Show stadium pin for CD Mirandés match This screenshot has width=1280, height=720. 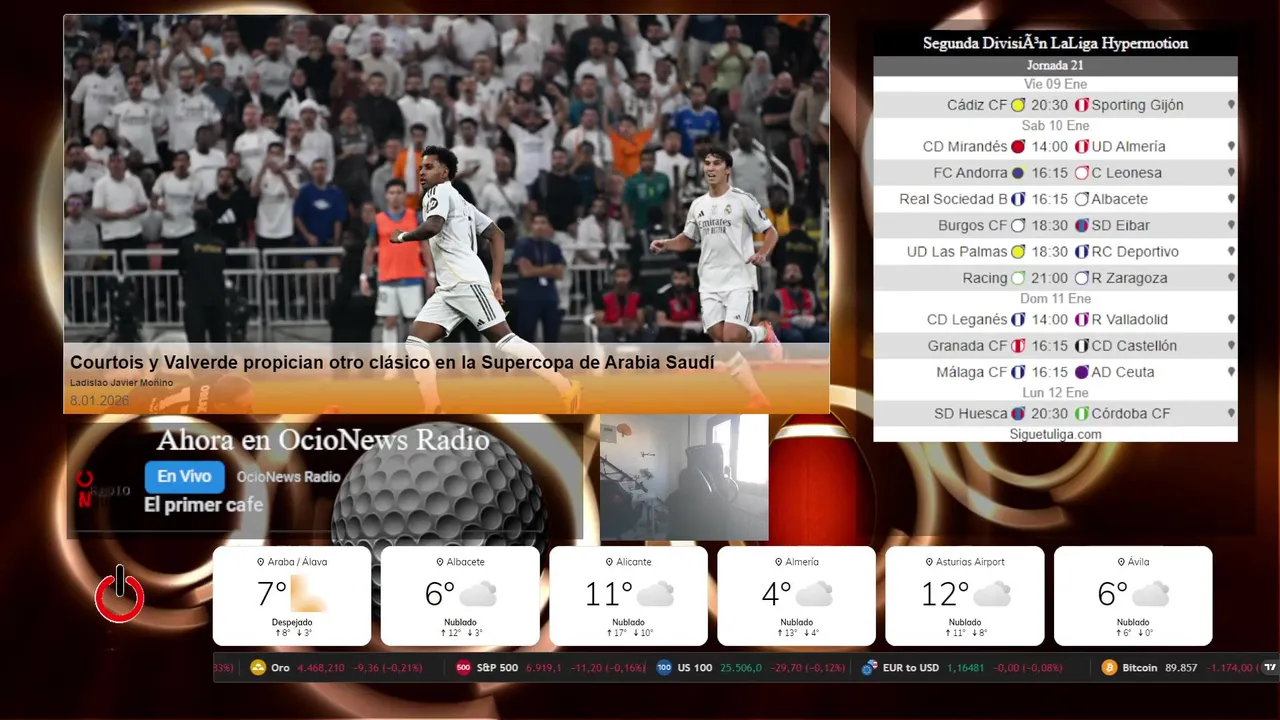pos(1231,146)
